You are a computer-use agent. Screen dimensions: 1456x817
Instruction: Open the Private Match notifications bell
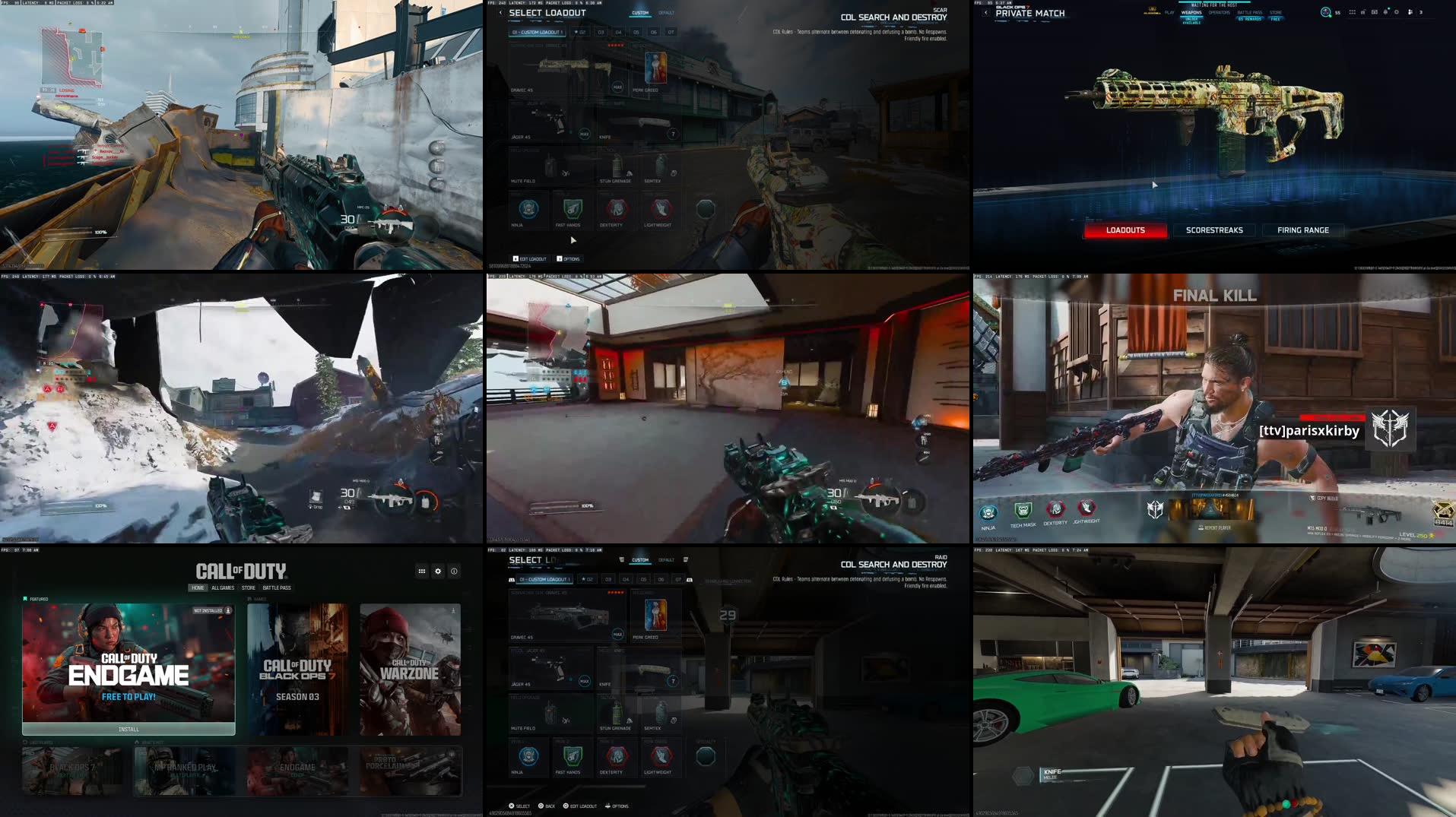coord(1385,12)
